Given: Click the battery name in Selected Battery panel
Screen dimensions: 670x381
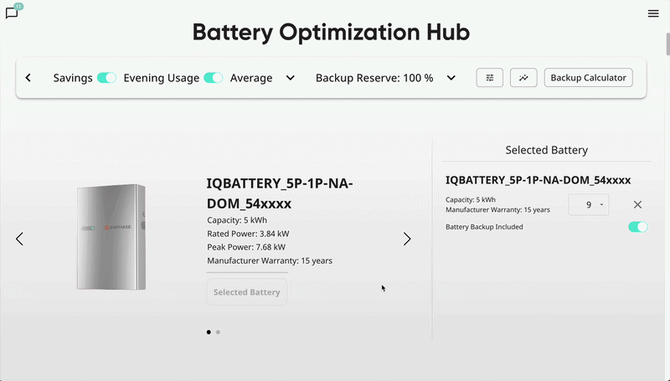Looking at the screenshot, I should click(538, 180).
